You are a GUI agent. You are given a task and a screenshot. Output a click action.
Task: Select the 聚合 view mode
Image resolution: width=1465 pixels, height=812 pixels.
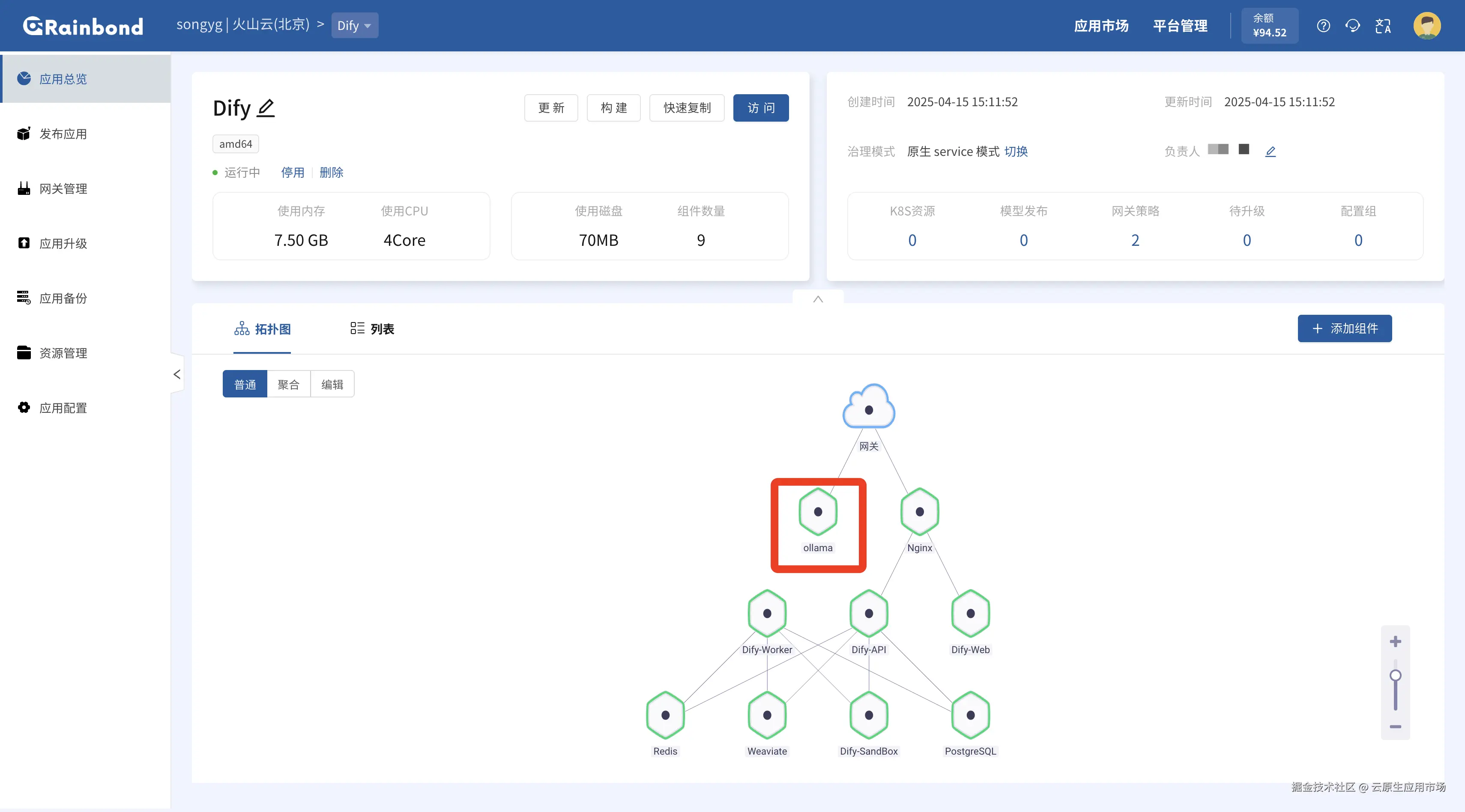pos(288,385)
